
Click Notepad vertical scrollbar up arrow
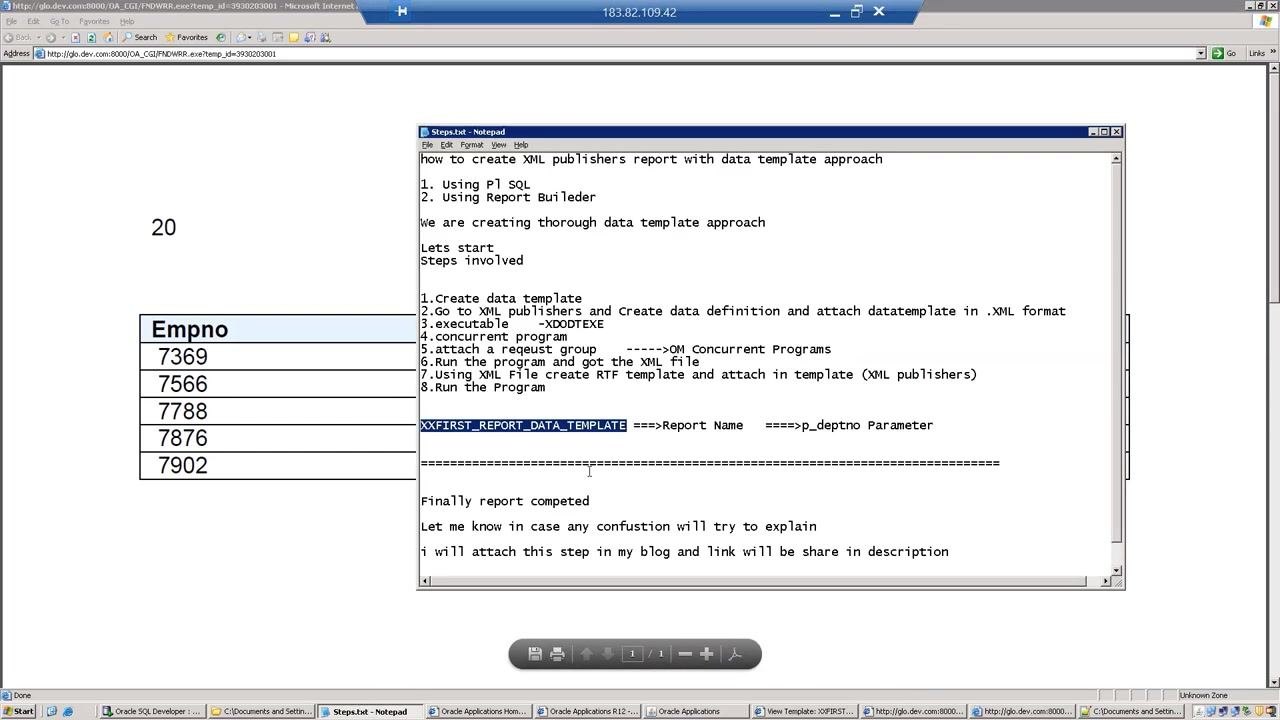[1116, 159]
